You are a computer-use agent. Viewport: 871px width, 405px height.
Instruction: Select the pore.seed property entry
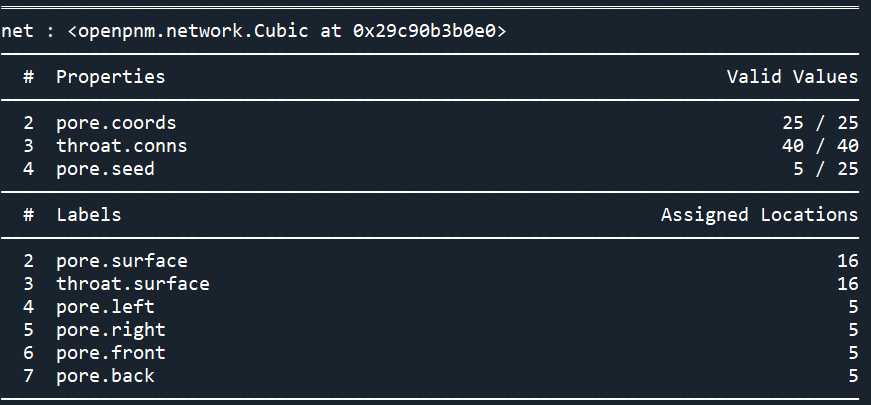coord(105,169)
